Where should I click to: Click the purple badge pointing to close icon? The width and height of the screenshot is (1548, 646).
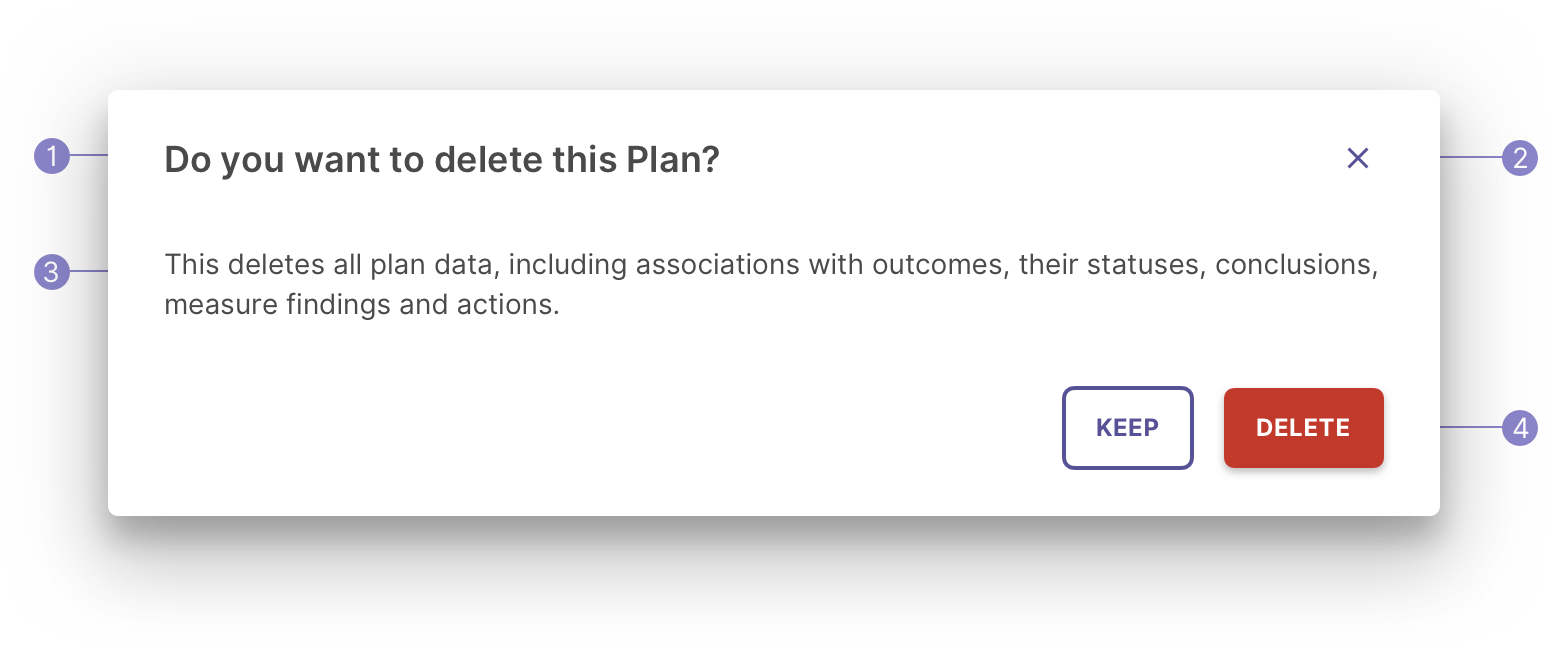[1519, 157]
